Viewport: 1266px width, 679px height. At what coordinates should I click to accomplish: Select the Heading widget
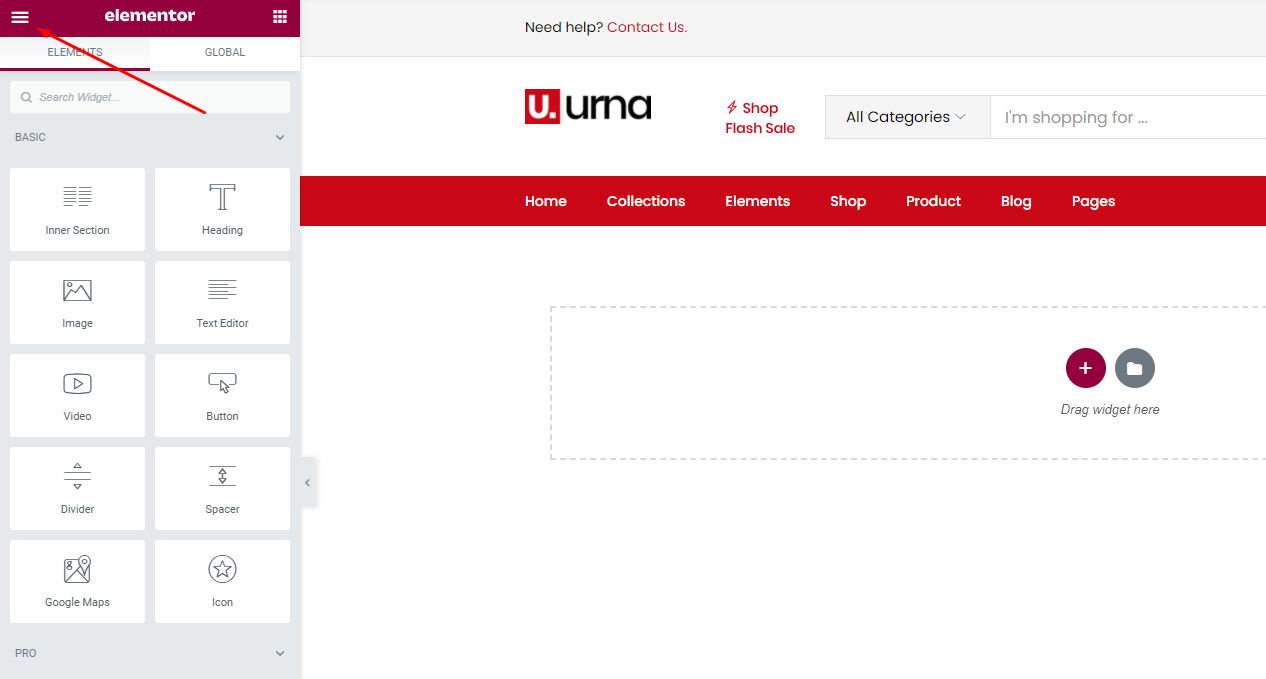222,209
